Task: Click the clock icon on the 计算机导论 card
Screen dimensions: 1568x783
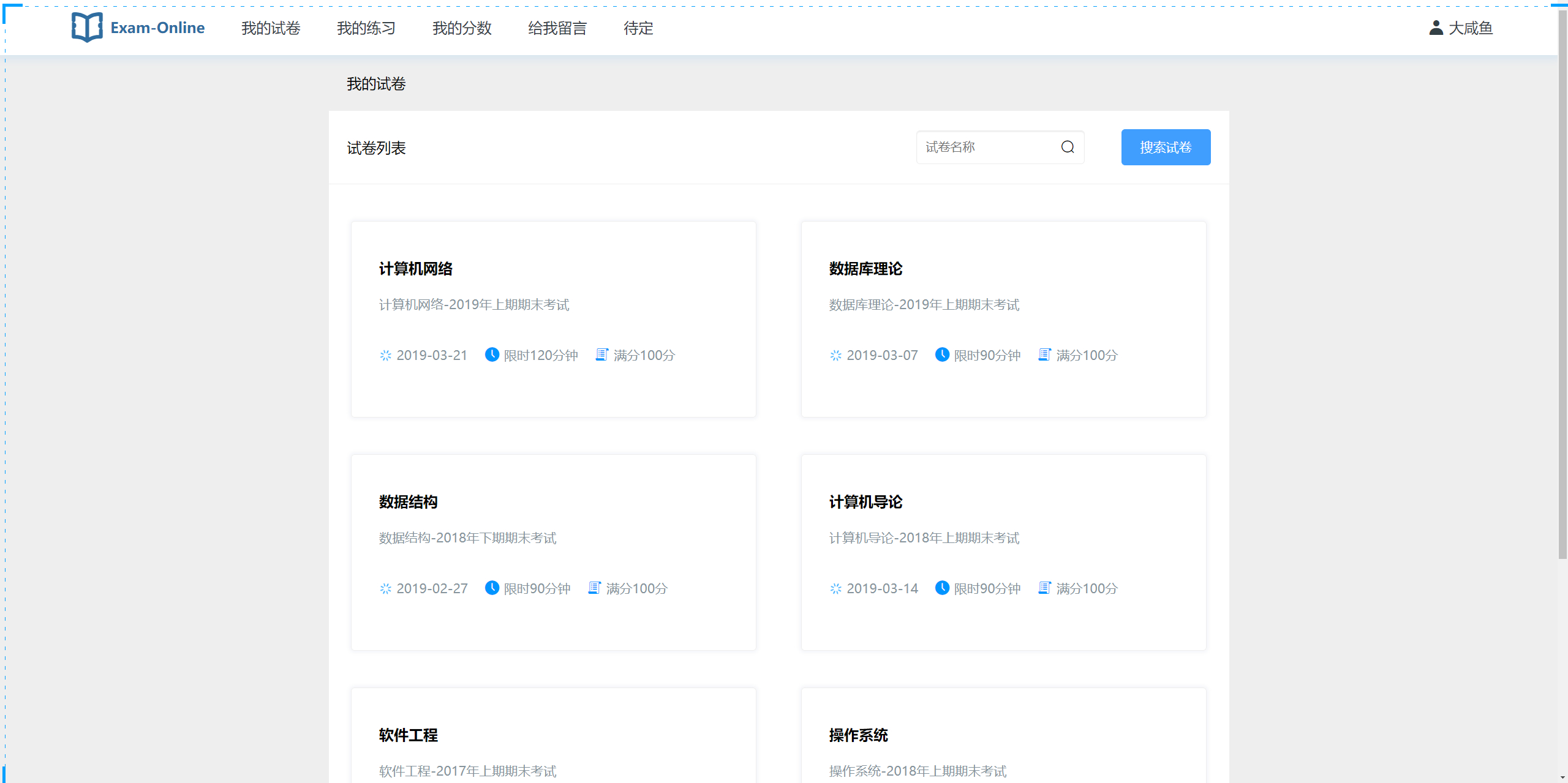Action: coord(942,588)
